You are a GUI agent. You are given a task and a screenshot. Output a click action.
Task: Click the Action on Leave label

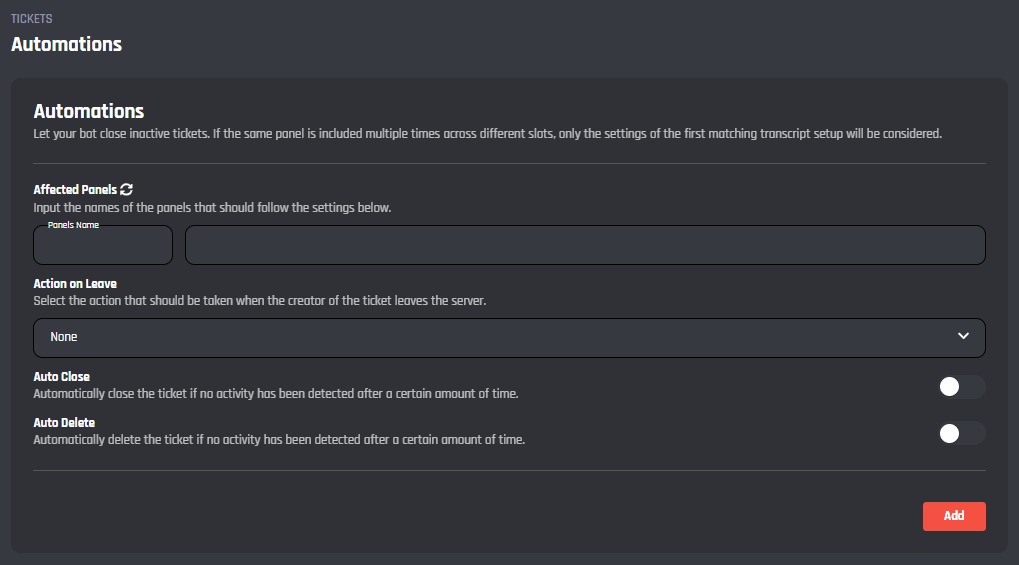[x=75, y=284]
